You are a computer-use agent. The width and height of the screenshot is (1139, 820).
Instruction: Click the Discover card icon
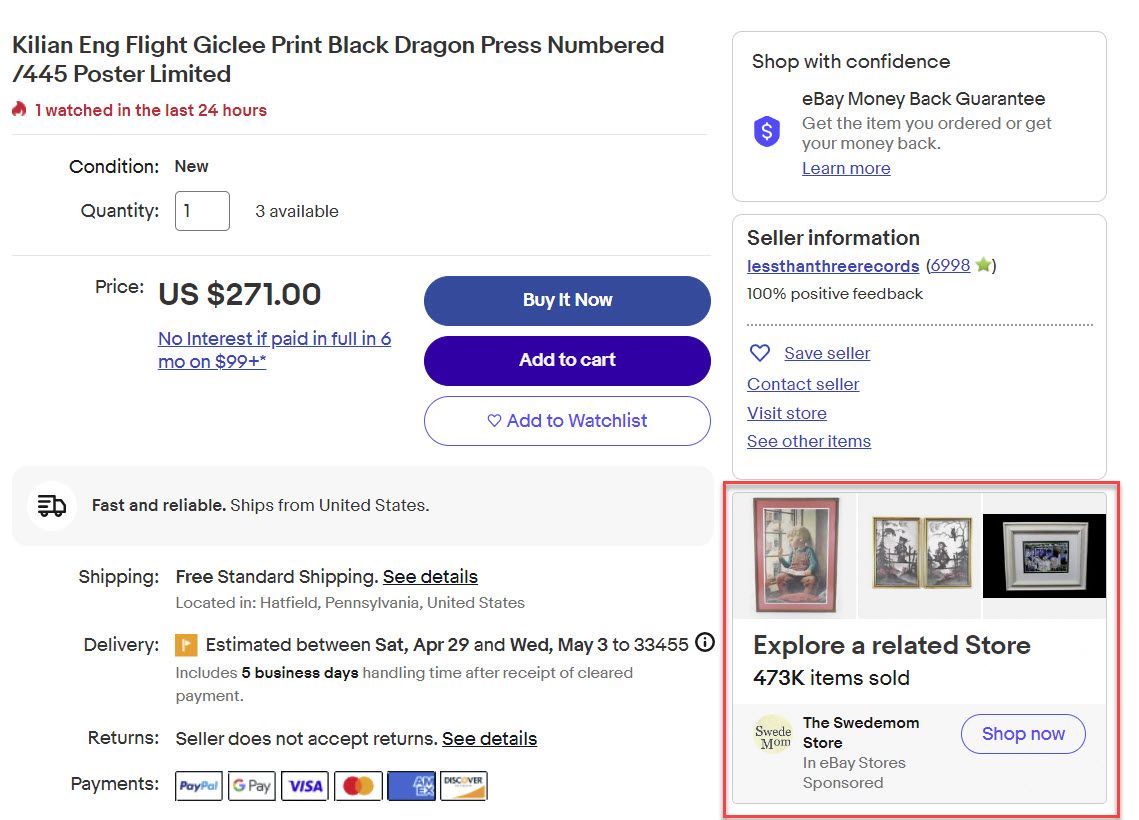[463, 786]
